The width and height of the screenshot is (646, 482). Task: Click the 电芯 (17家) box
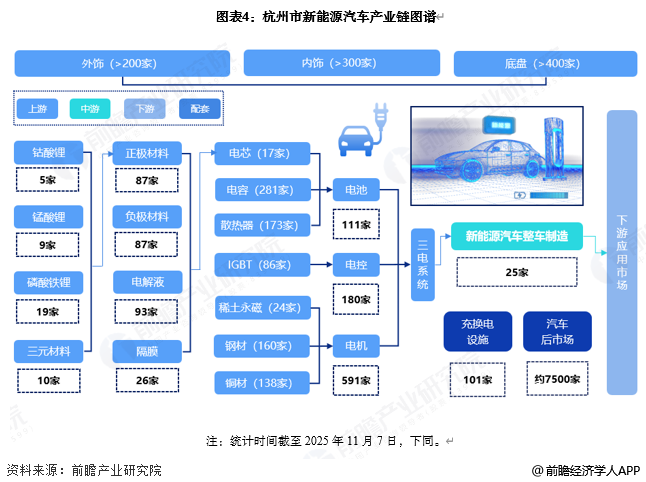coord(258,154)
